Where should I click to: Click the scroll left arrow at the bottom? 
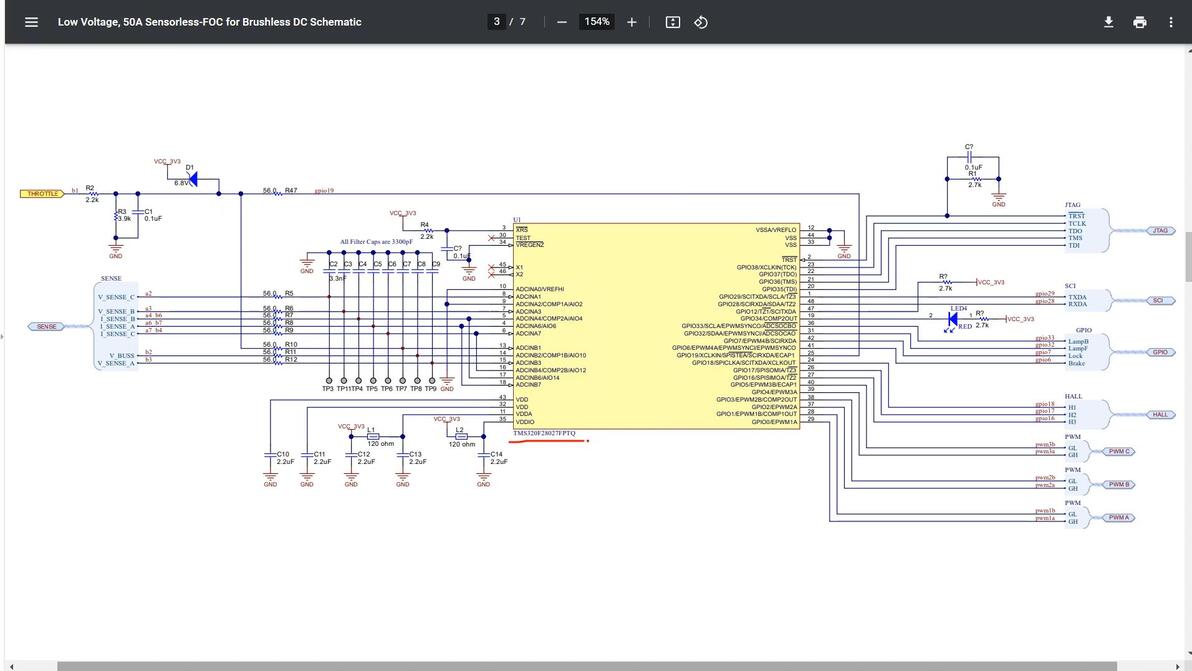click(11, 666)
